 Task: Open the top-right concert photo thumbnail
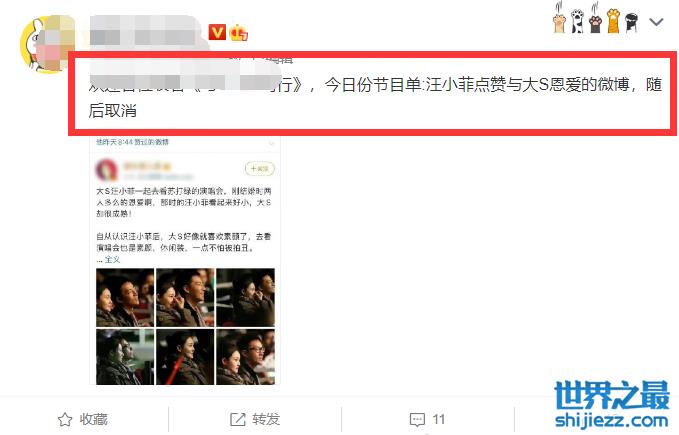tap(245, 297)
